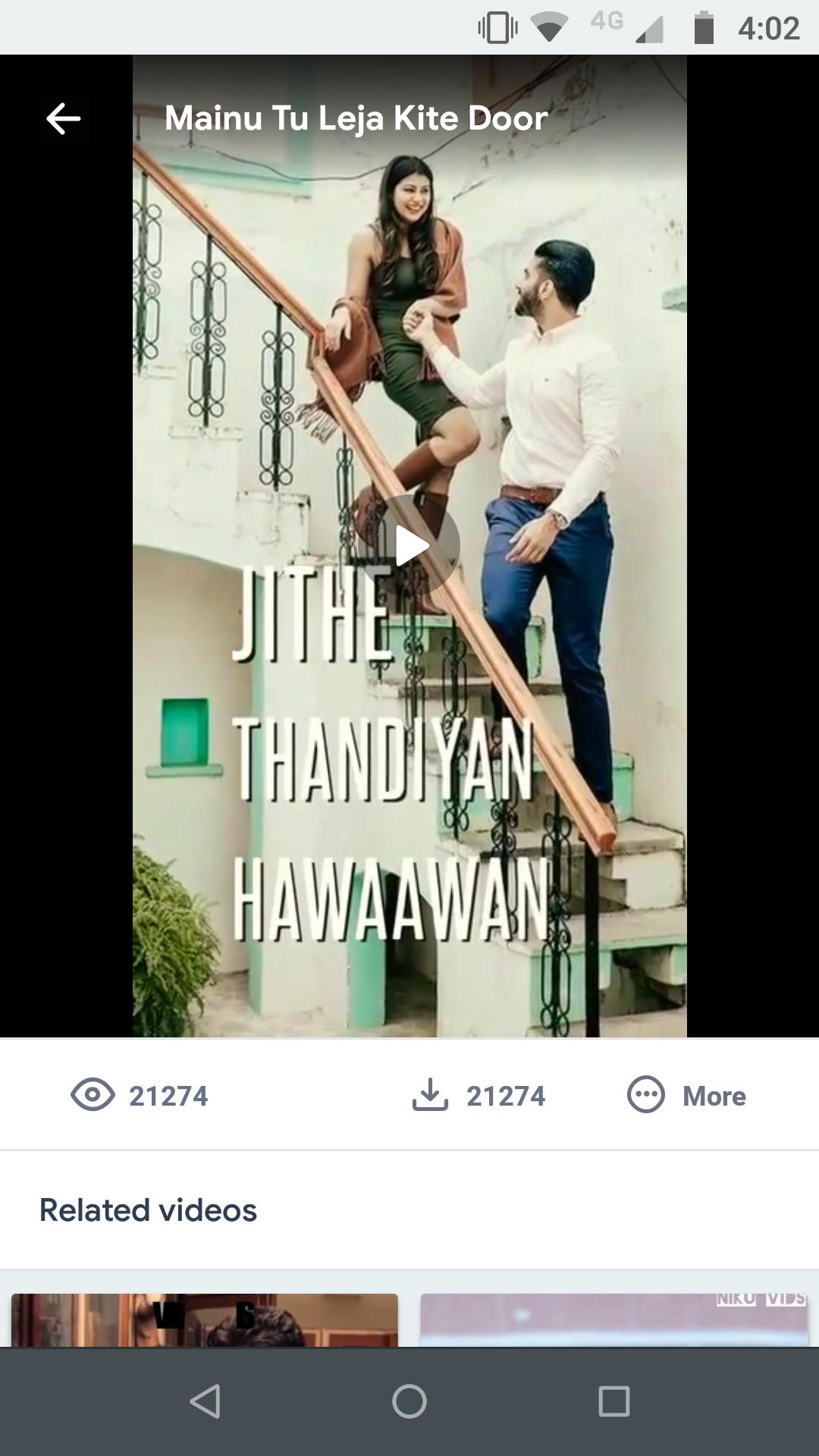Screen dimensions: 819x1456
Task: Tap the Wi-Fi status icon
Action: coord(550,28)
